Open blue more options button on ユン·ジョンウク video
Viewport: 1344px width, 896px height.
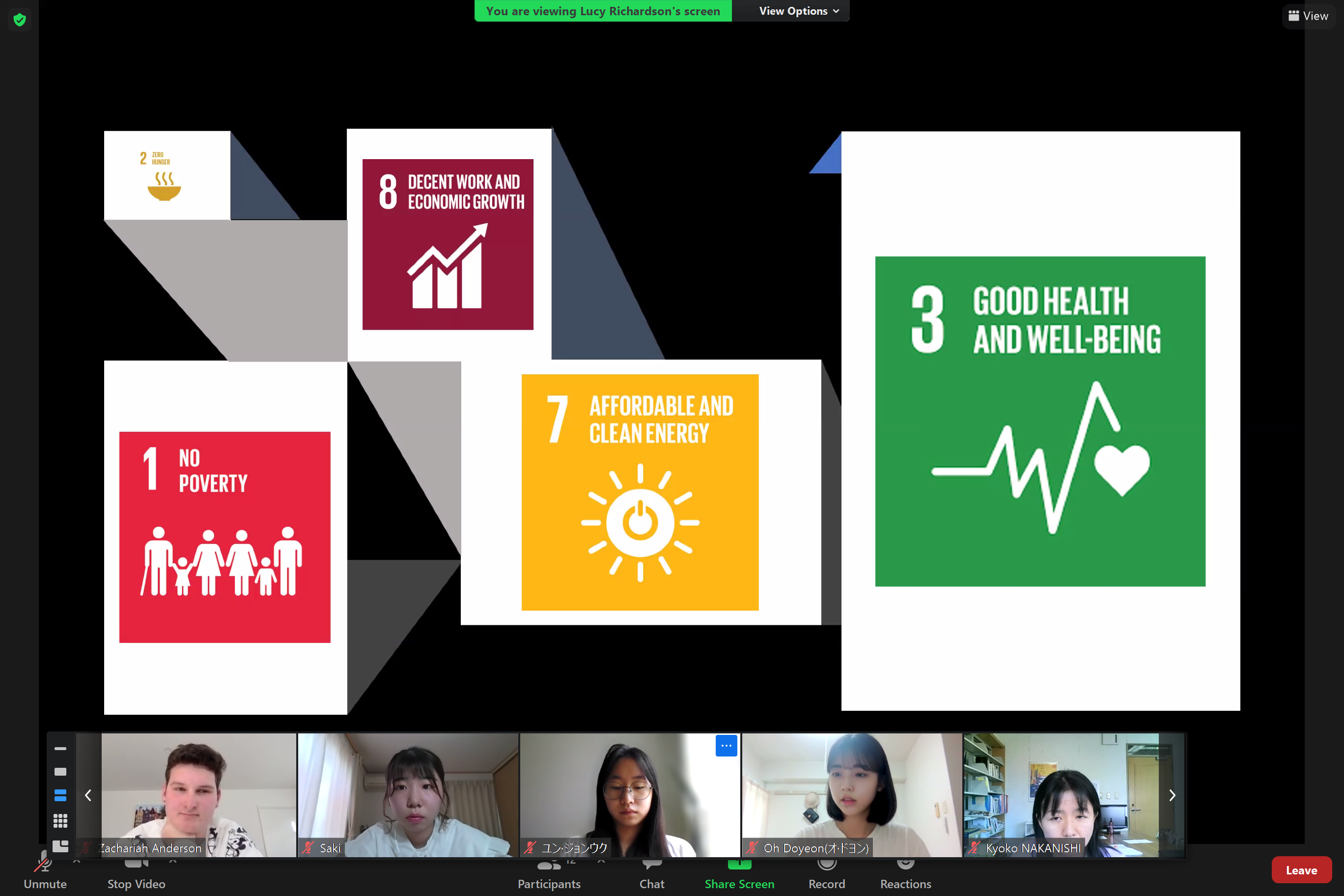click(x=726, y=746)
